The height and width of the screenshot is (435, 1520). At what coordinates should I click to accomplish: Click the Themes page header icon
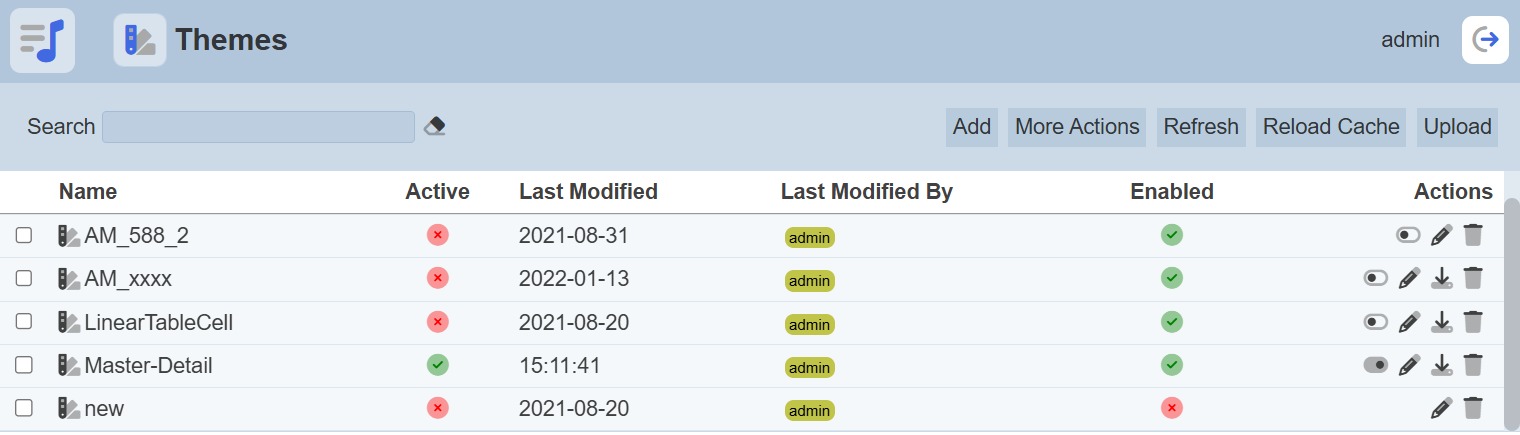pos(140,40)
